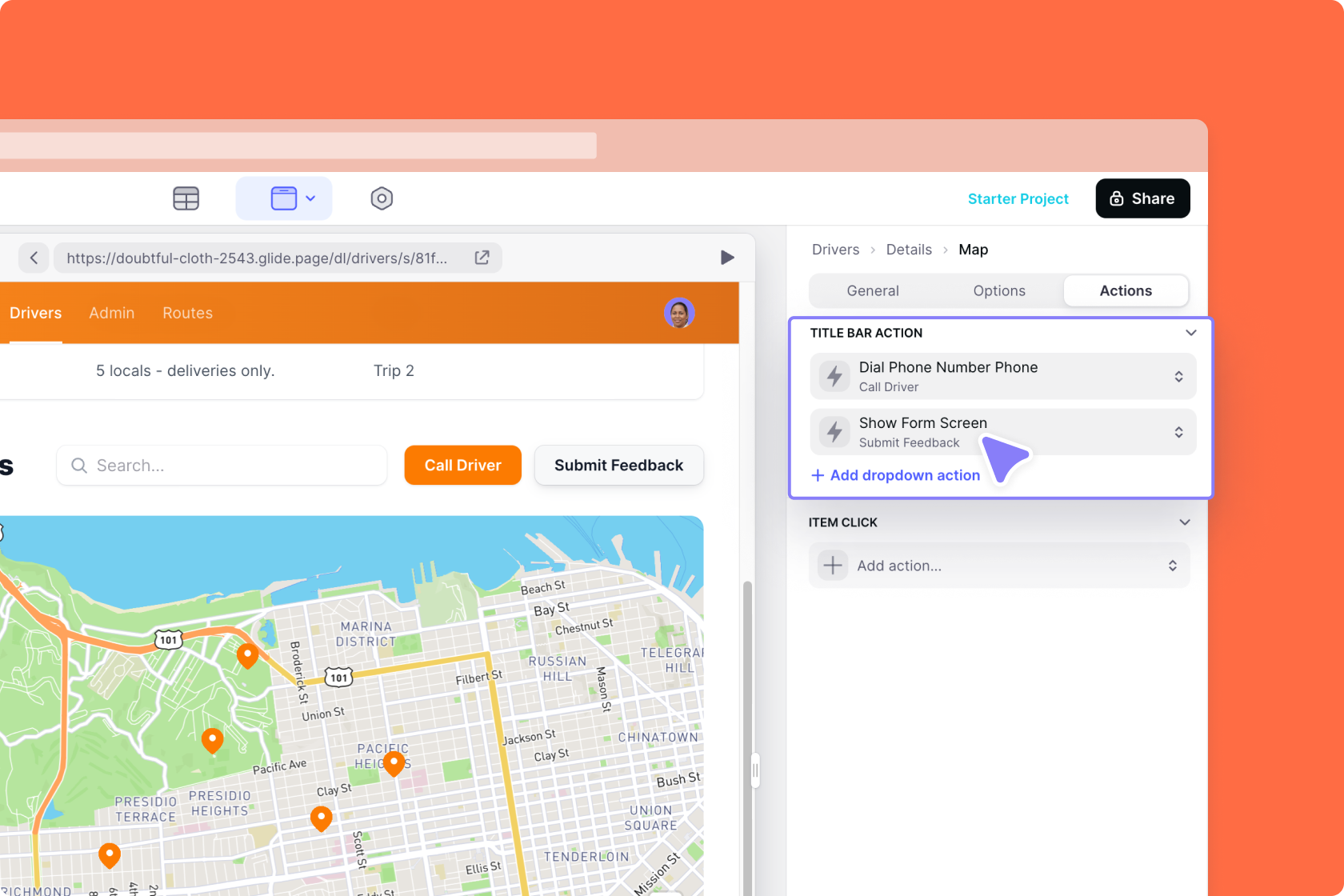Open preview URL in new window

482,258
